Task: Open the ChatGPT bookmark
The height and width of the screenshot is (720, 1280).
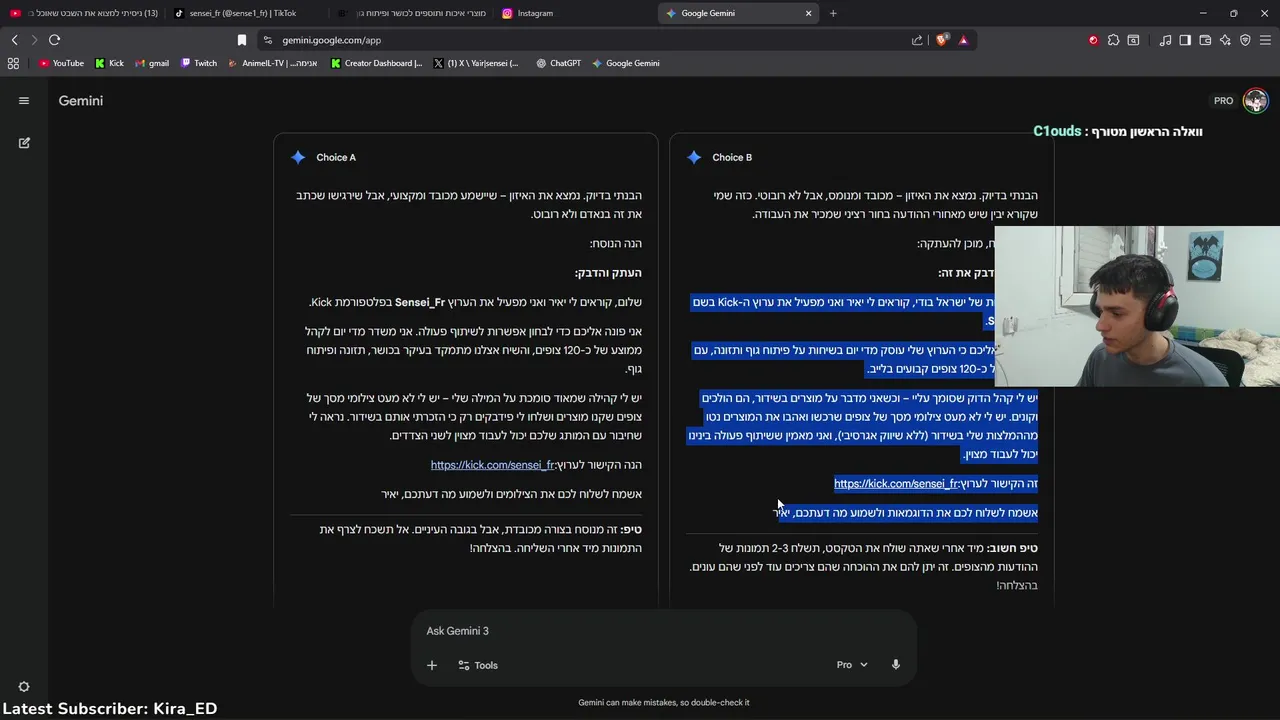Action: pyautogui.click(x=558, y=63)
